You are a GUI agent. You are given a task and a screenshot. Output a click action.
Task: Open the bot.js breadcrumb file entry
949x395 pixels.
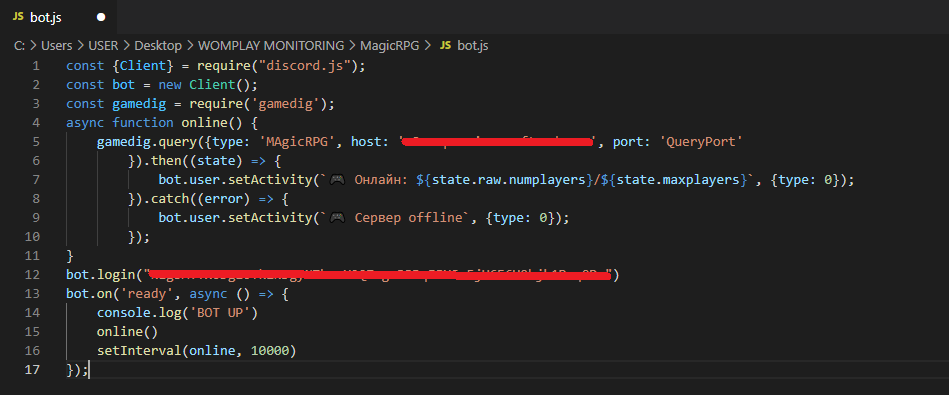(473, 45)
